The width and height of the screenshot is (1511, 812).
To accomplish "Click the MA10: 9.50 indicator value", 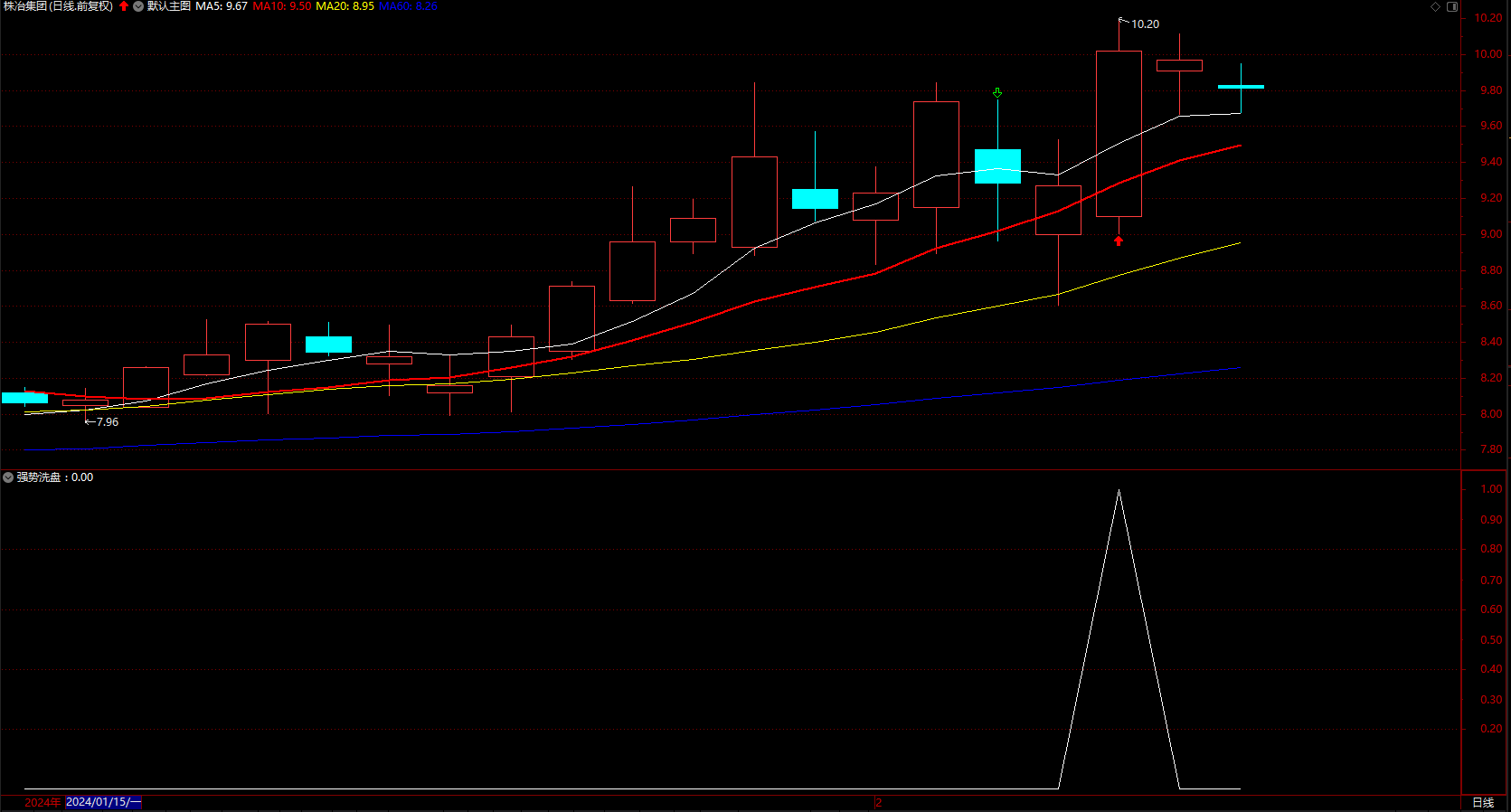I will pos(282,6).
